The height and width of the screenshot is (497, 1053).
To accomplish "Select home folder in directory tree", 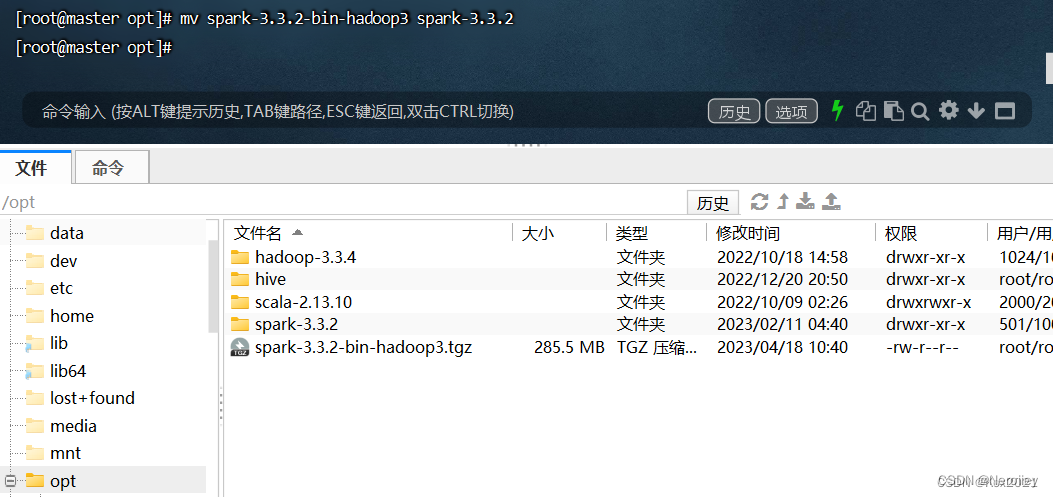I will pos(72,316).
